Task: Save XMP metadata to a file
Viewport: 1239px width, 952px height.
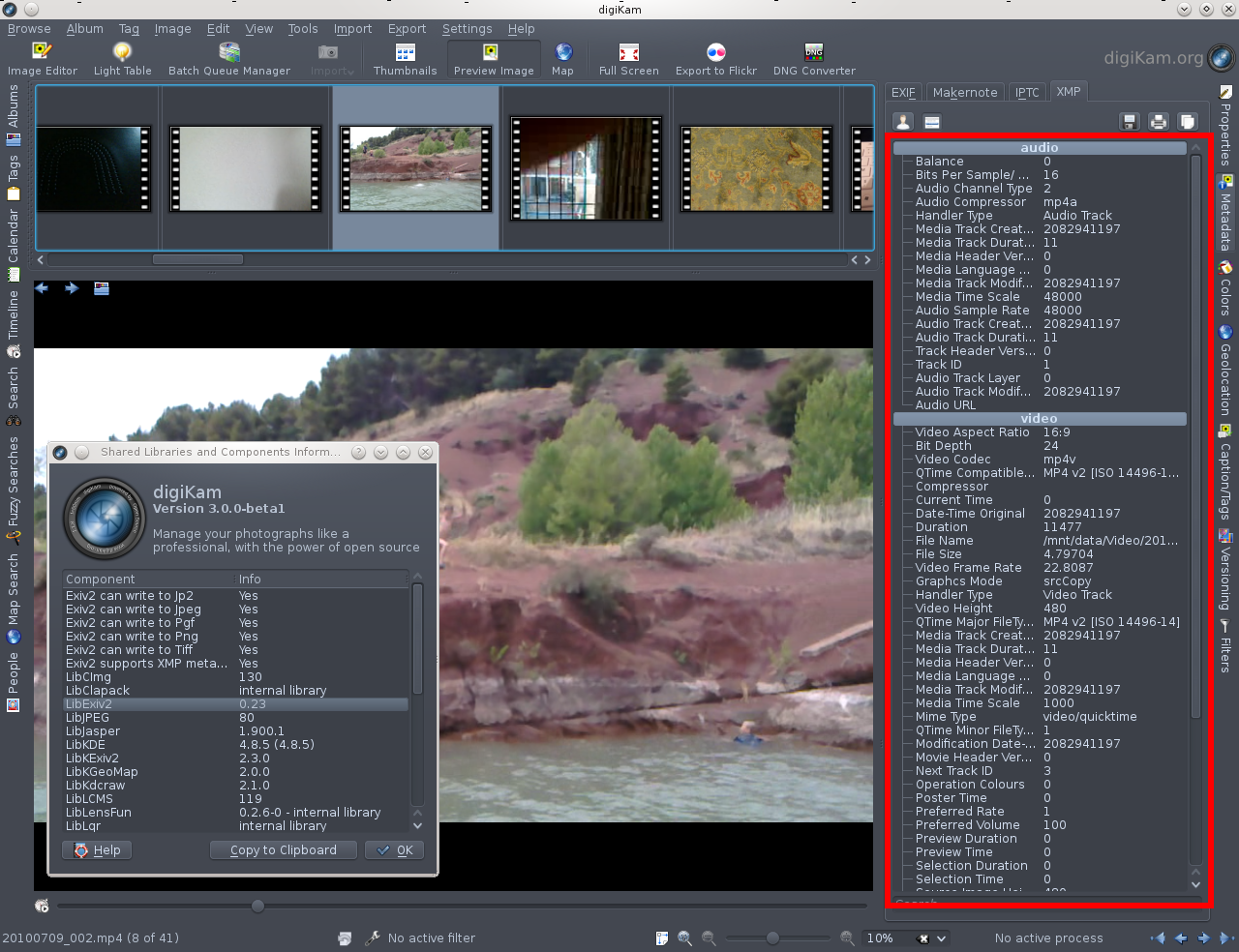Action: 1129,122
